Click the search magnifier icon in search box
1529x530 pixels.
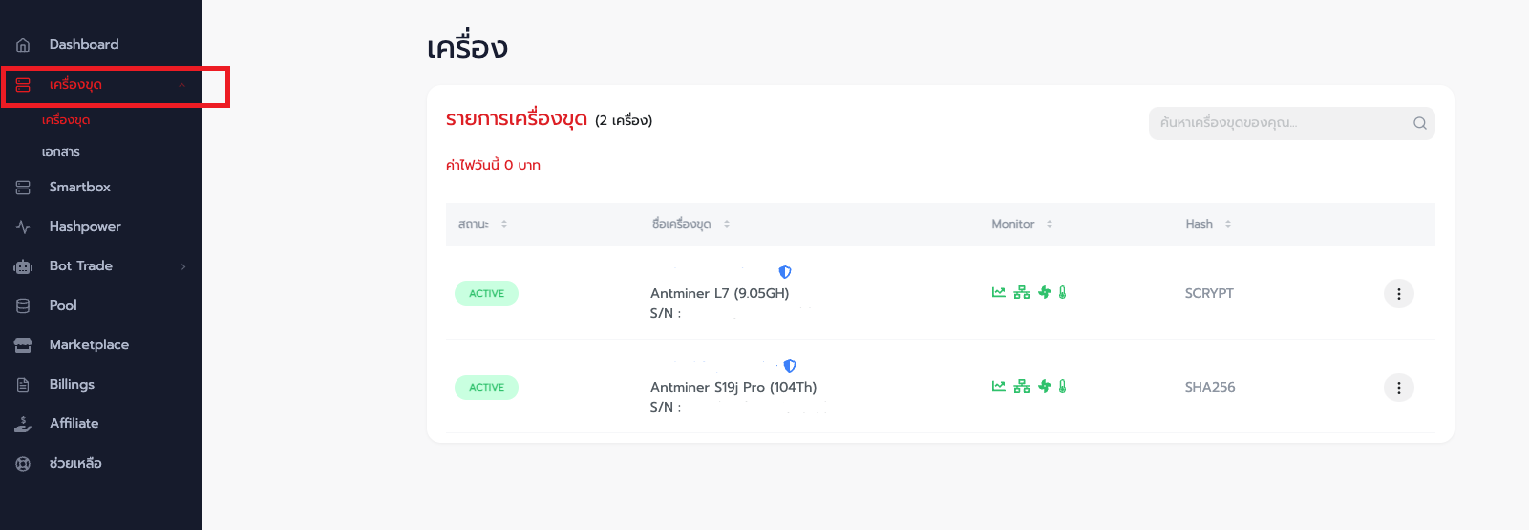point(1419,124)
